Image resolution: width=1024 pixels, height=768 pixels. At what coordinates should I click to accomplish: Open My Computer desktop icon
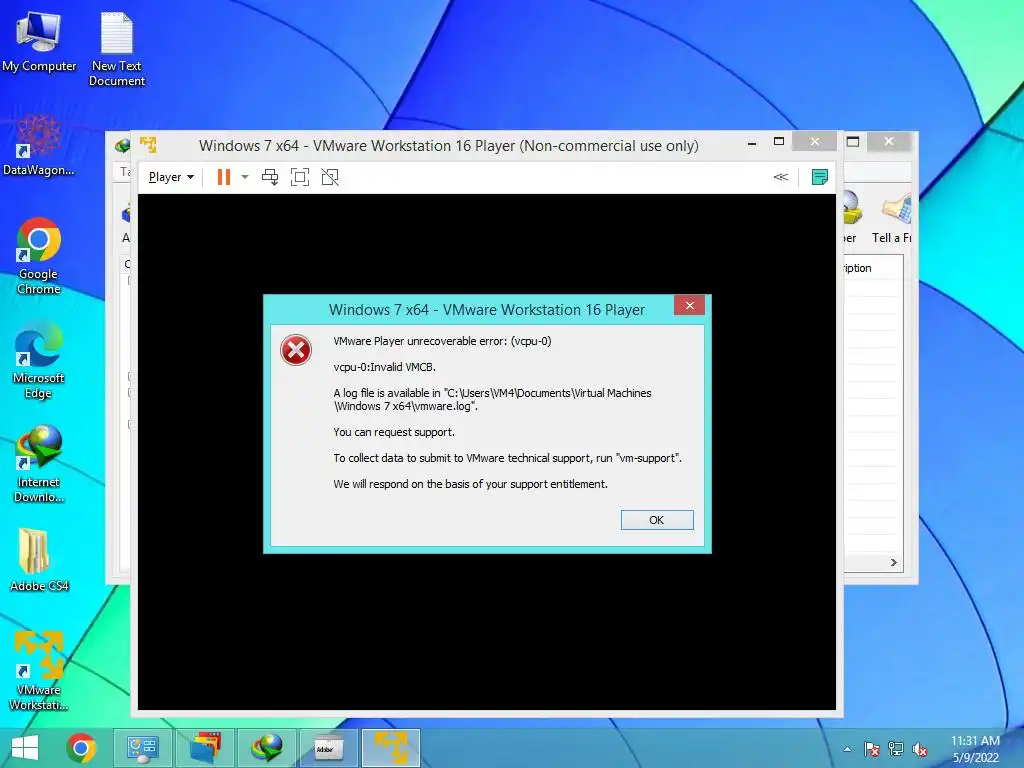39,40
